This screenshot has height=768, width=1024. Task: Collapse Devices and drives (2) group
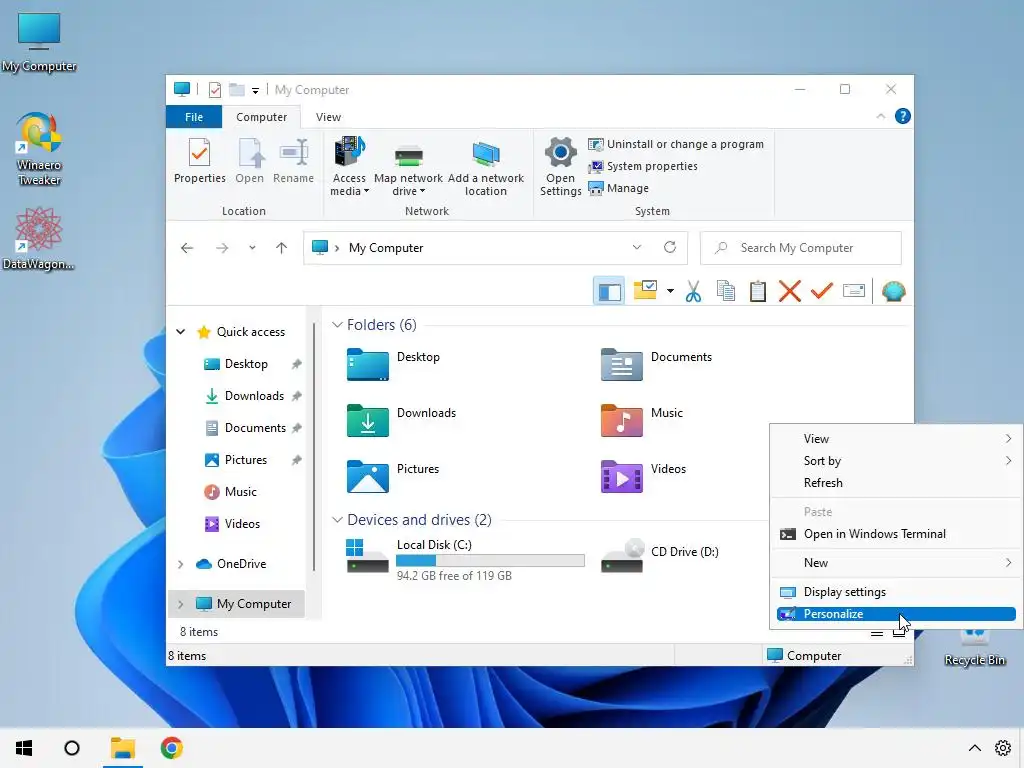pos(337,520)
